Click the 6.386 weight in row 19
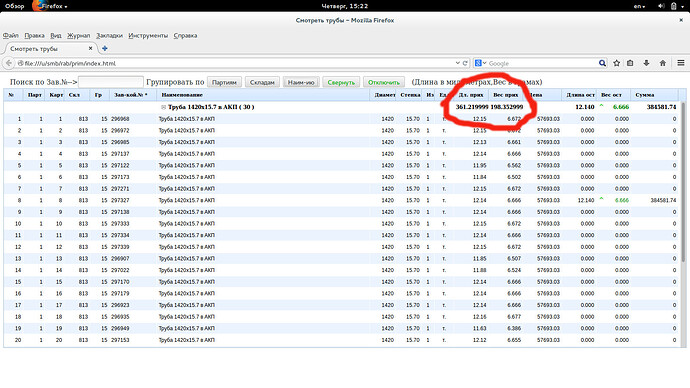 tap(514, 328)
